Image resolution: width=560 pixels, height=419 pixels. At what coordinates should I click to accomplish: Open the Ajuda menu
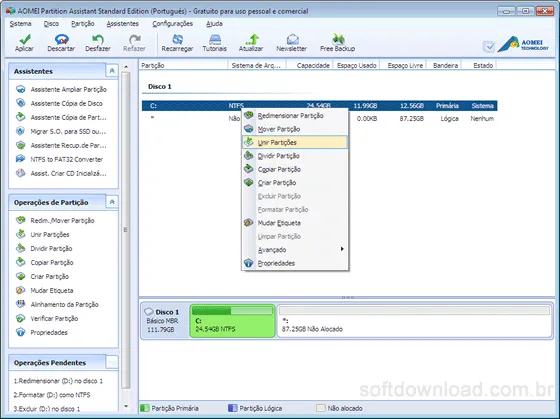point(214,24)
